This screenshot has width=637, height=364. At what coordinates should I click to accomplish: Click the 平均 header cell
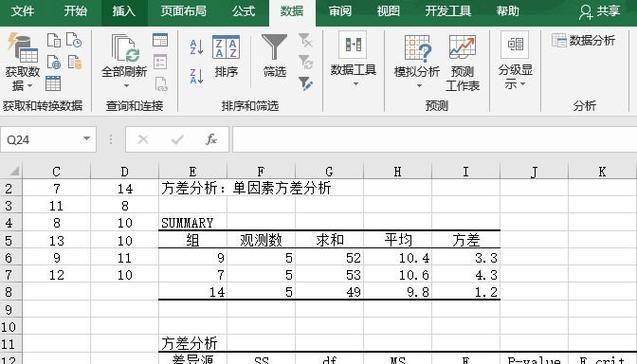click(397, 240)
